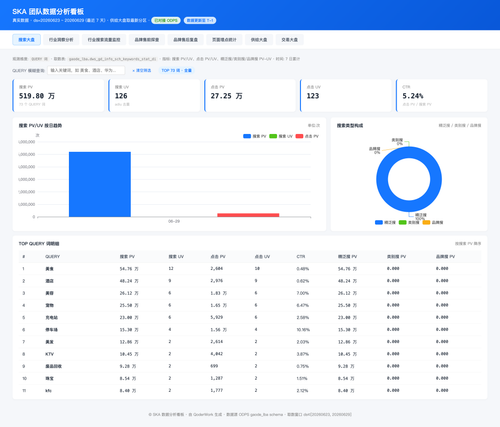Viewport: 500px width, 427px height.
Task: Click the KTV query row name
Action: pos(50,354)
